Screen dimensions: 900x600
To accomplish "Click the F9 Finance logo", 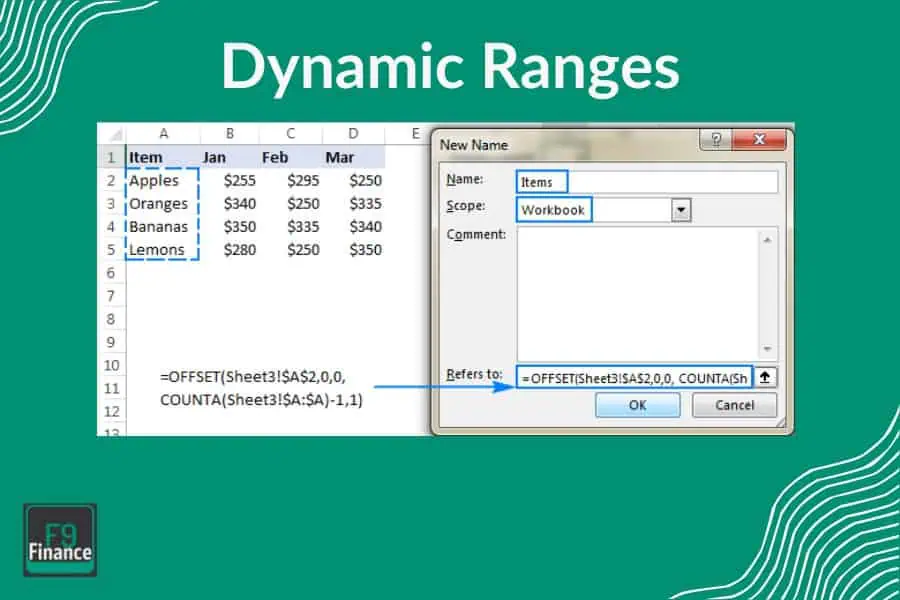I will [x=60, y=541].
